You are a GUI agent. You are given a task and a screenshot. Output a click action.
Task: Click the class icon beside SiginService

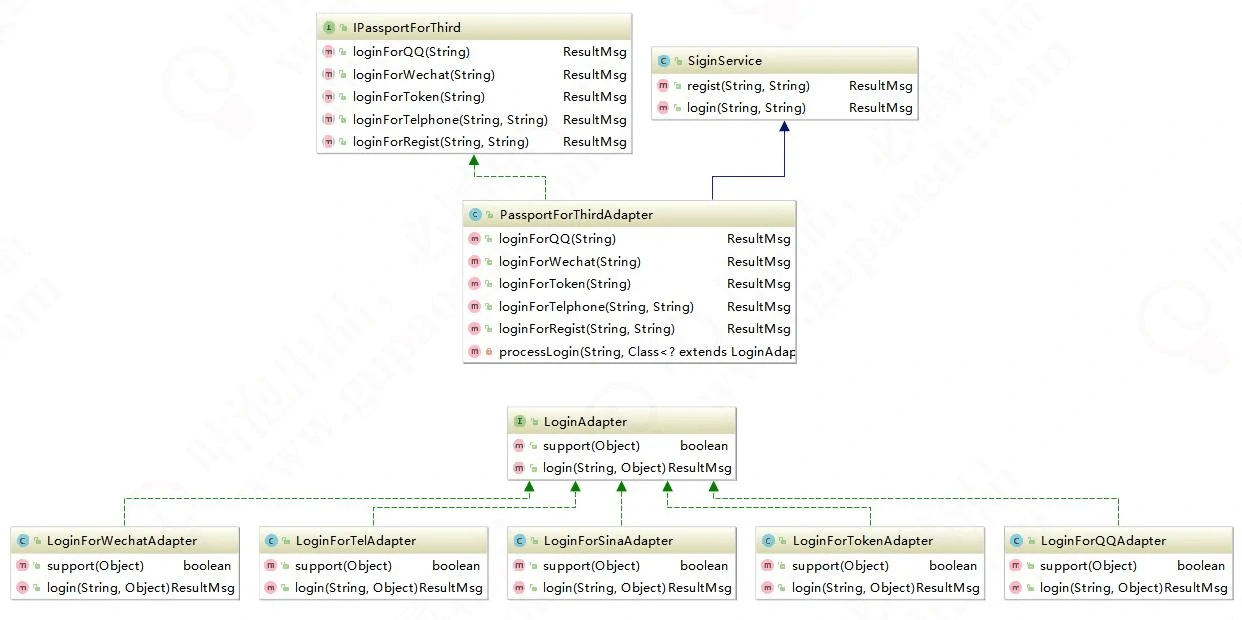[664, 61]
